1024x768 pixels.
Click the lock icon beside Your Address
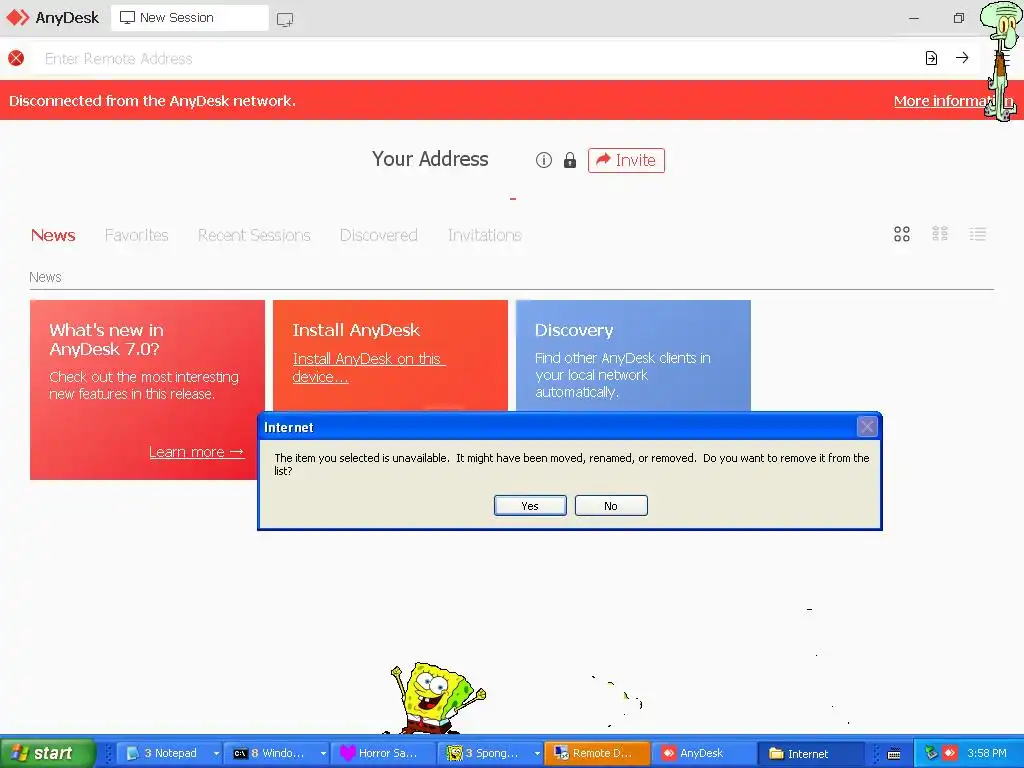coord(569,160)
